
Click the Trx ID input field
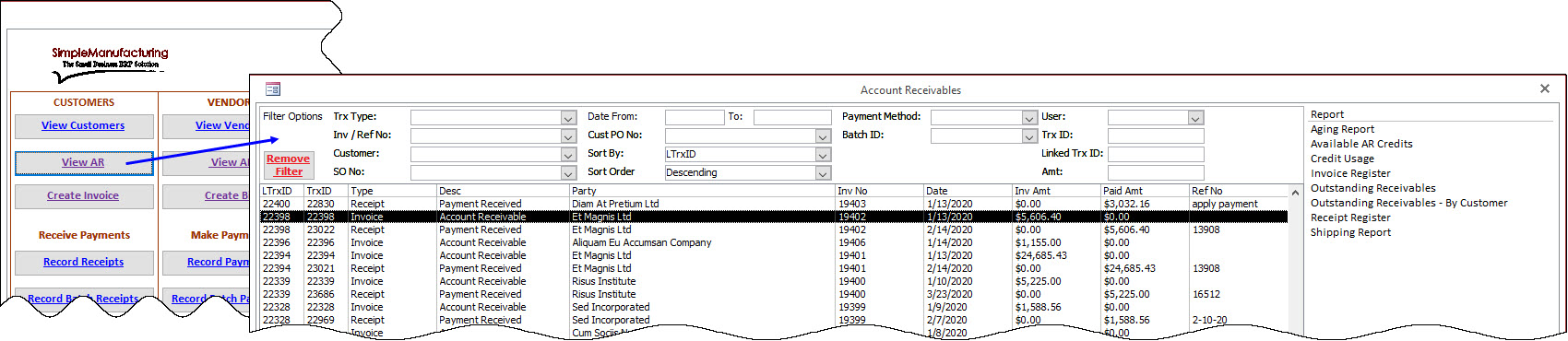point(1156,136)
